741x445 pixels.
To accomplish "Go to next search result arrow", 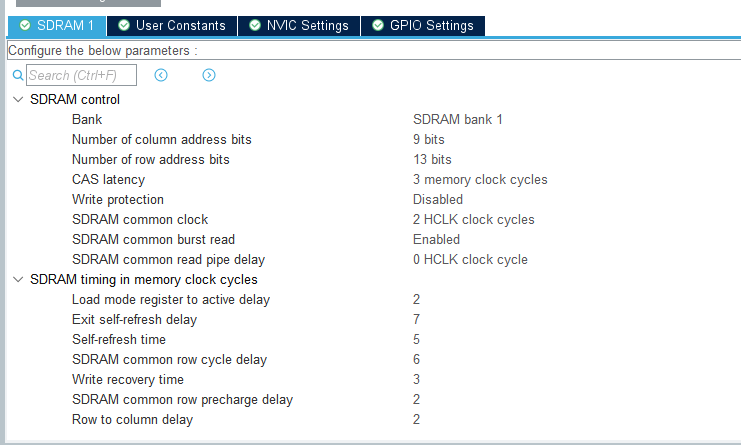I will (209, 75).
